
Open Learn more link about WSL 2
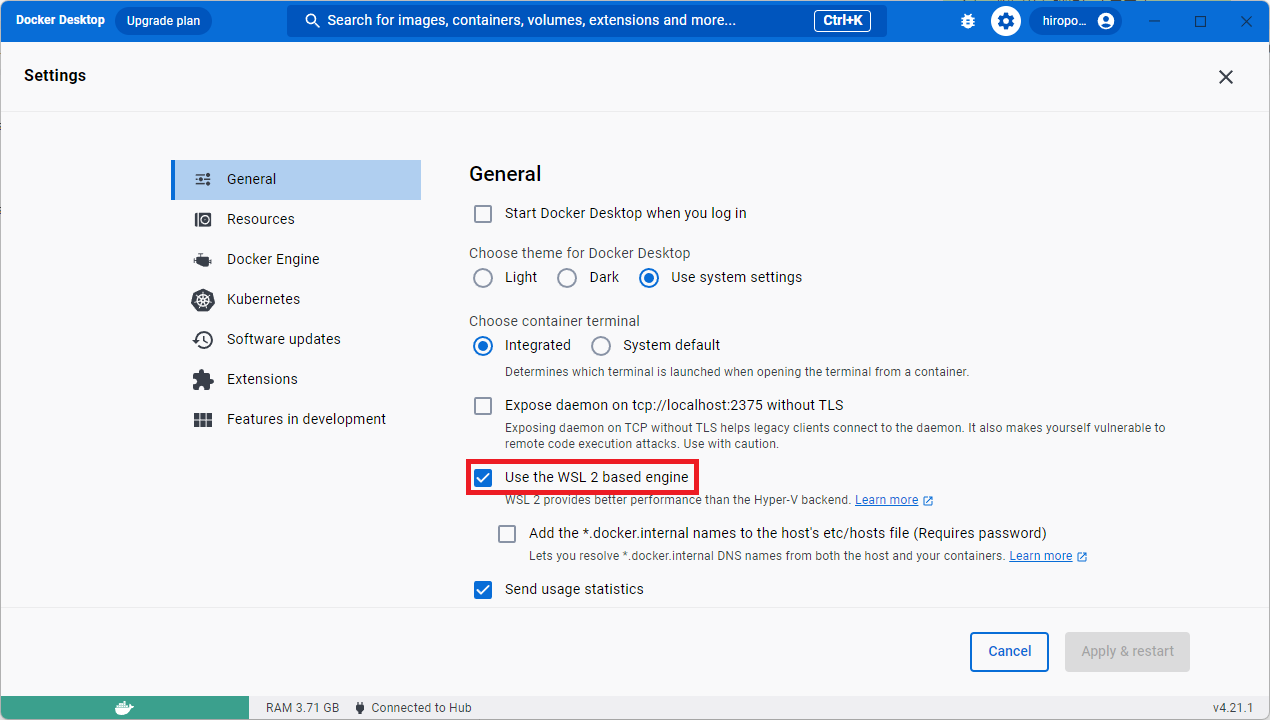point(886,500)
